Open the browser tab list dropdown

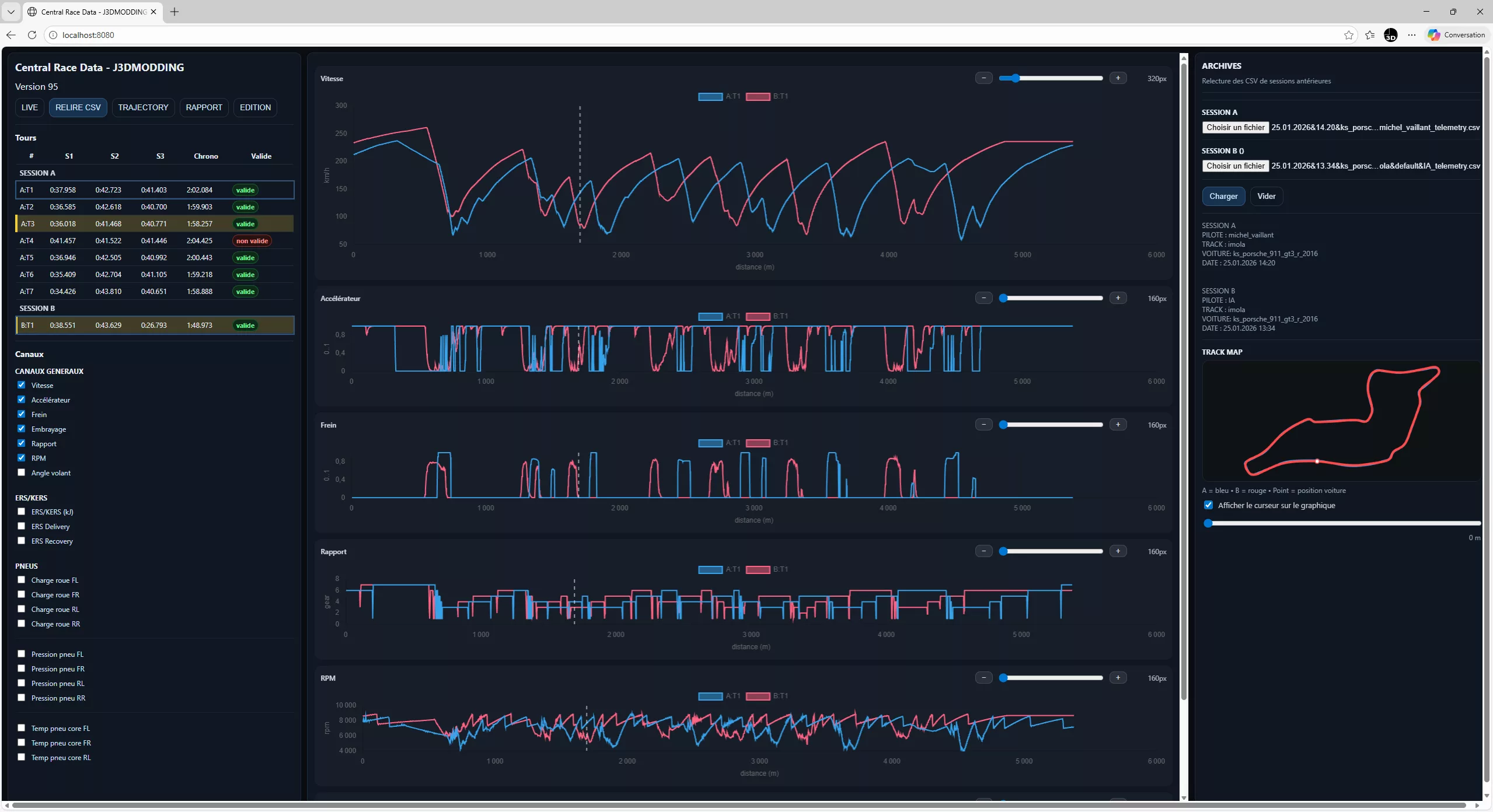tap(11, 12)
